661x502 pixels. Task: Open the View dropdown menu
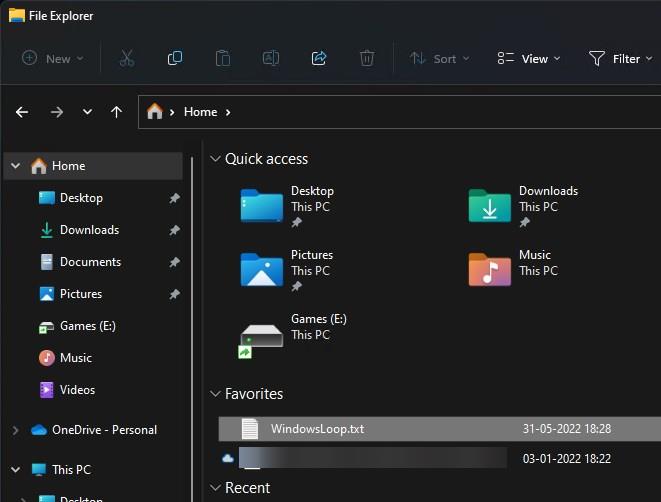528,58
